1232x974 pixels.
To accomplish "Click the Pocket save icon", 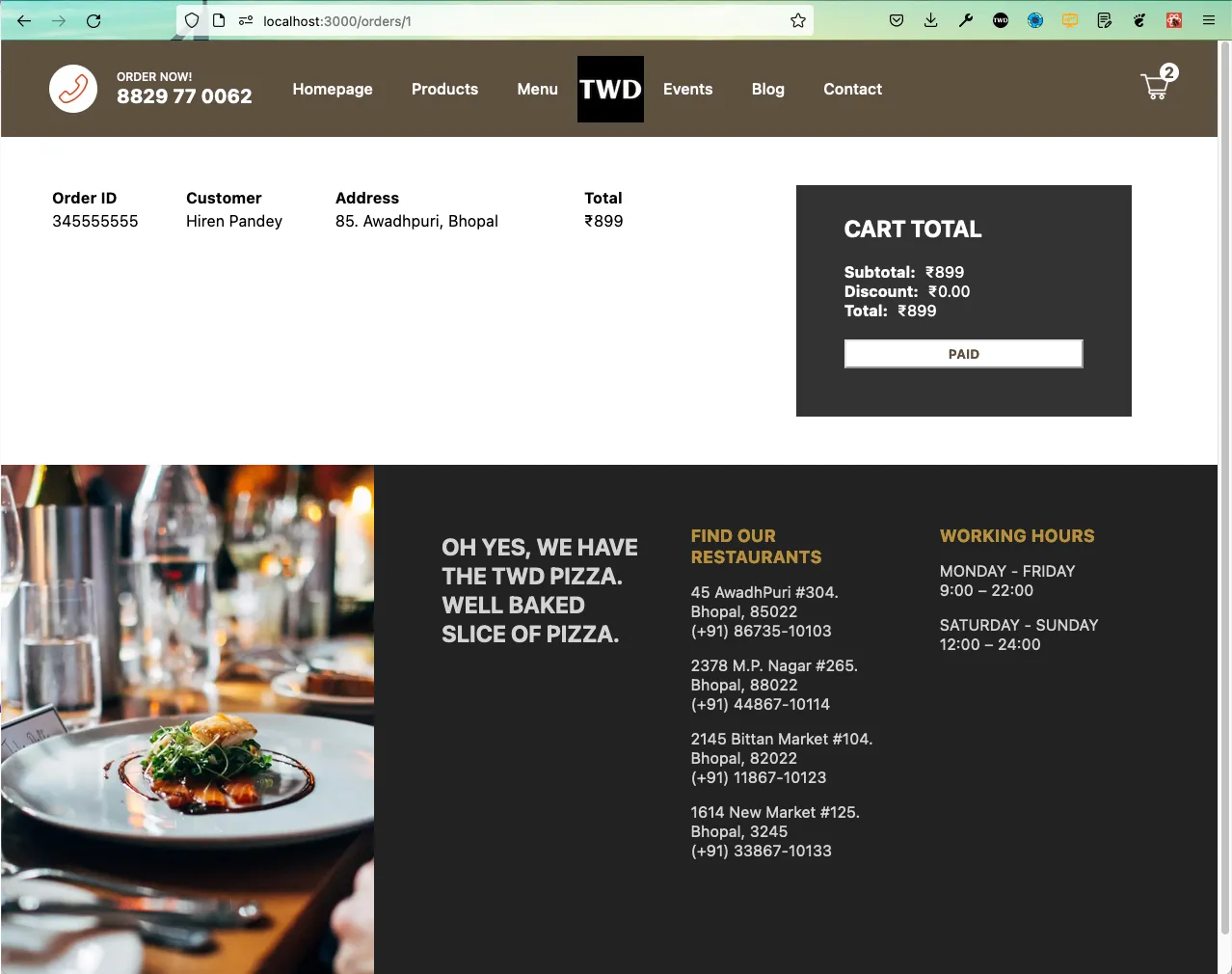I will click(x=897, y=20).
